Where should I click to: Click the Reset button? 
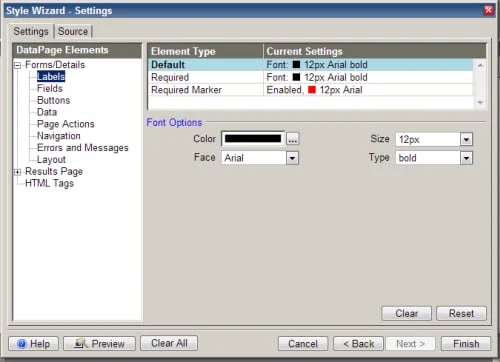(x=461, y=313)
